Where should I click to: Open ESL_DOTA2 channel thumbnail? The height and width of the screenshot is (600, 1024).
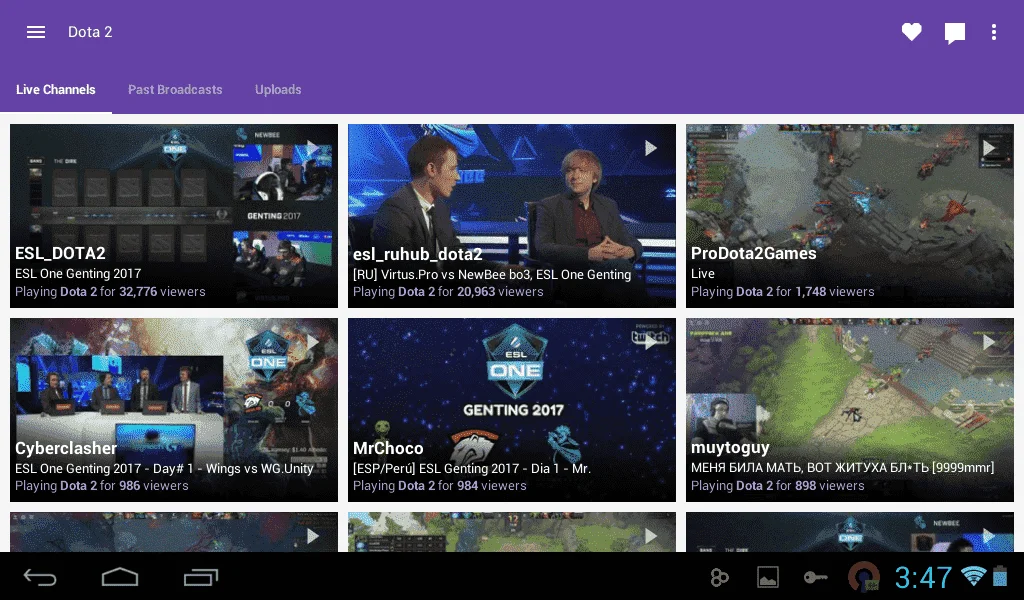point(174,216)
